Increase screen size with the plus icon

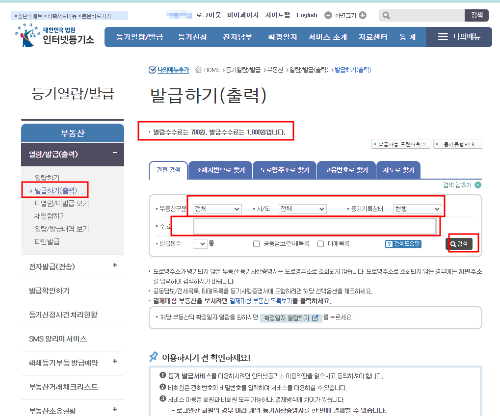(x=363, y=15)
